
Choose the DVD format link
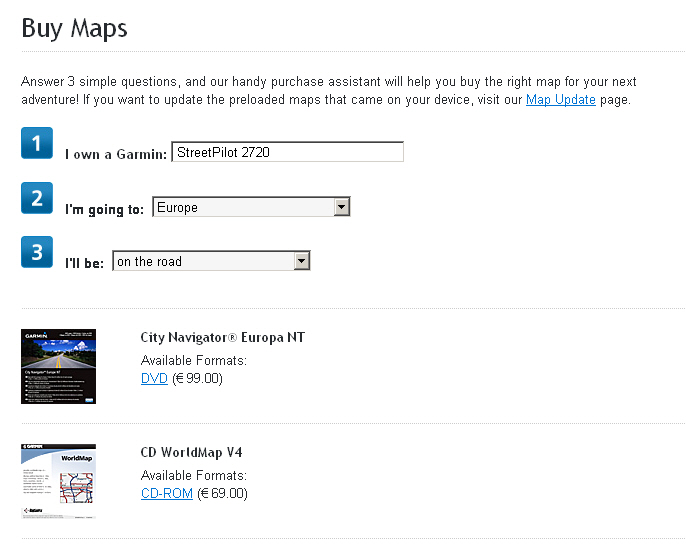coord(154,379)
